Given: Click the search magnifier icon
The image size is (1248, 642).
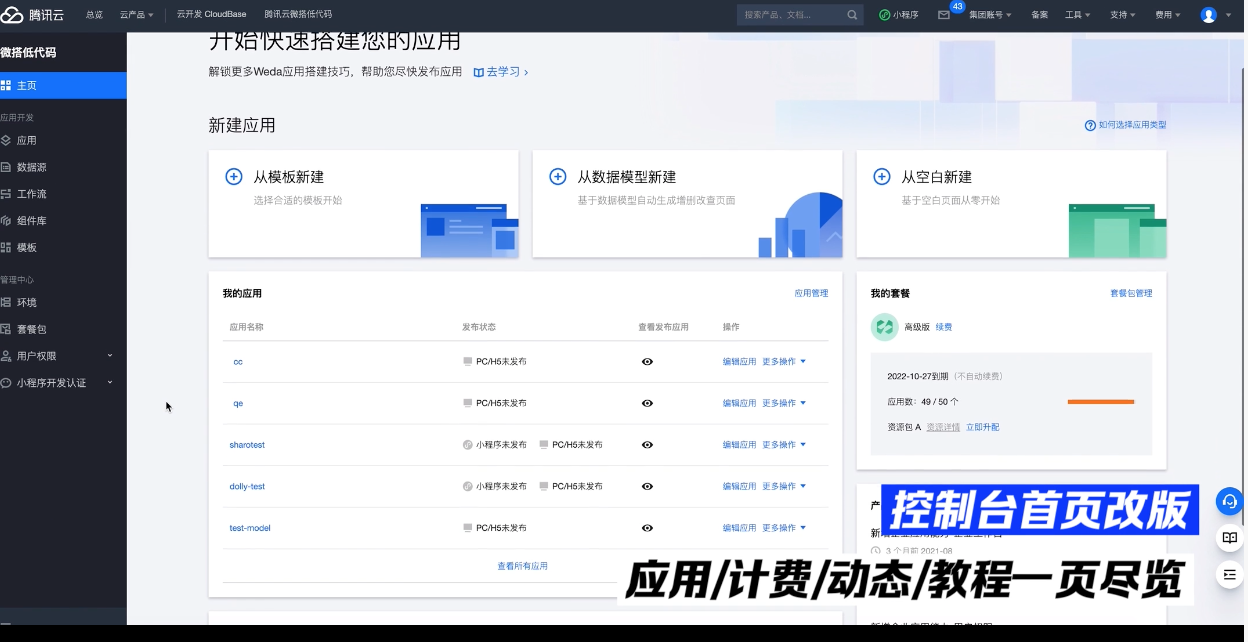Looking at the screenshot, I should click(x=852, y=15).
